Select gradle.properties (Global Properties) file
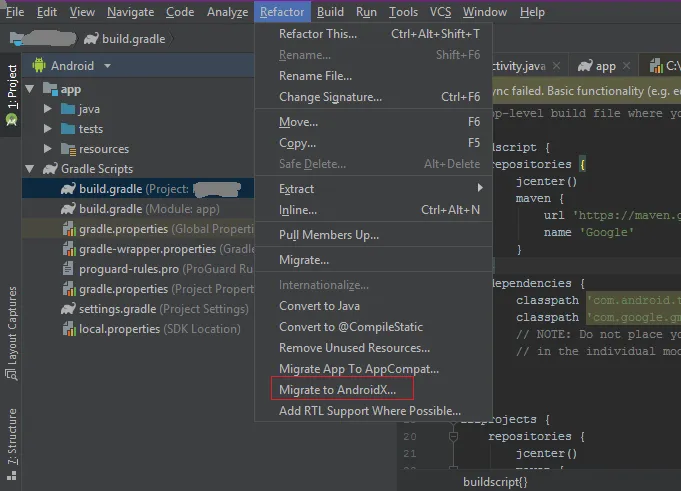Image resolution: width=681 pixels, height=491 pixels. point(138,229)
